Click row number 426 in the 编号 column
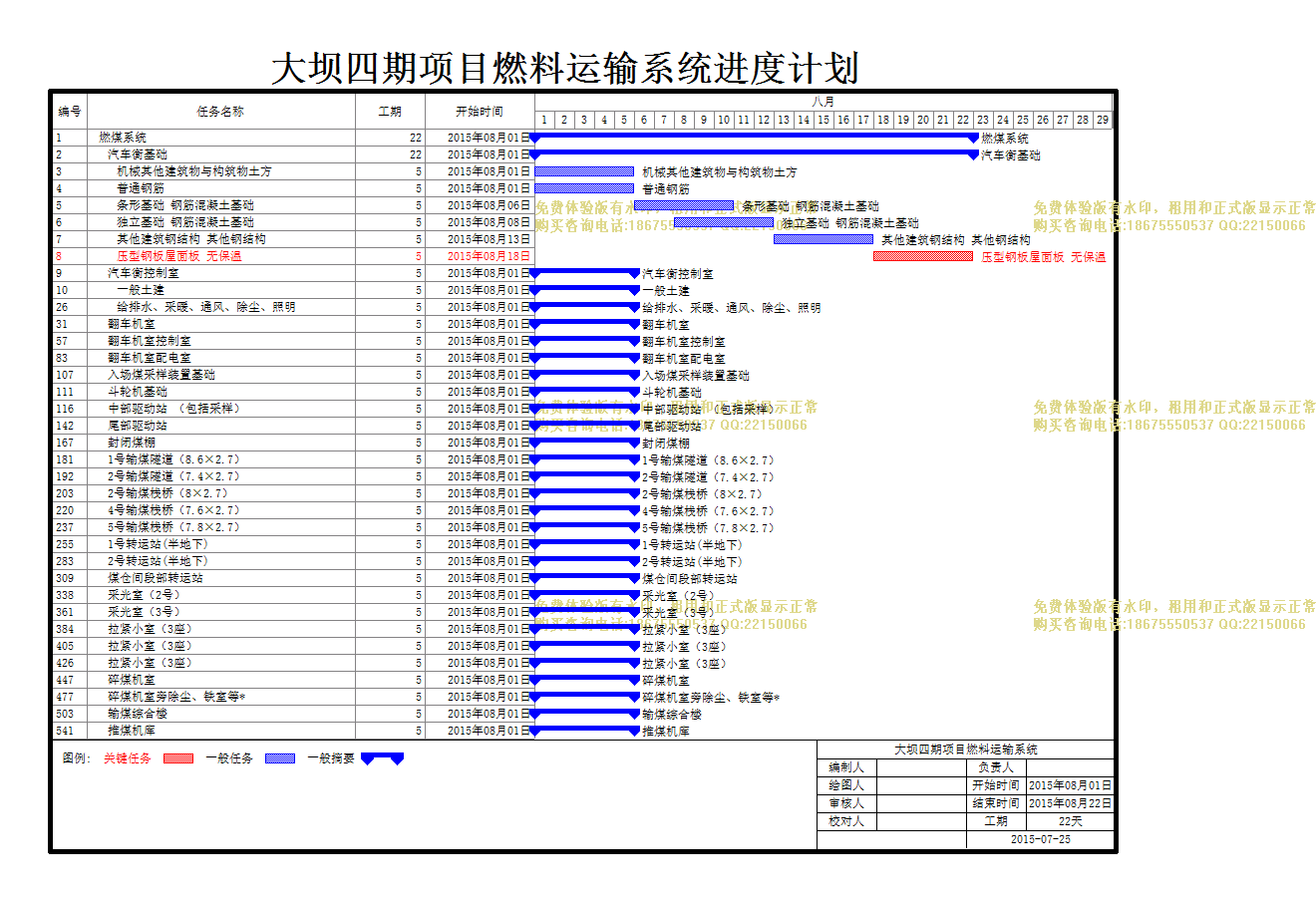The height and width of the screenshot is (900, 1316). 65,663
